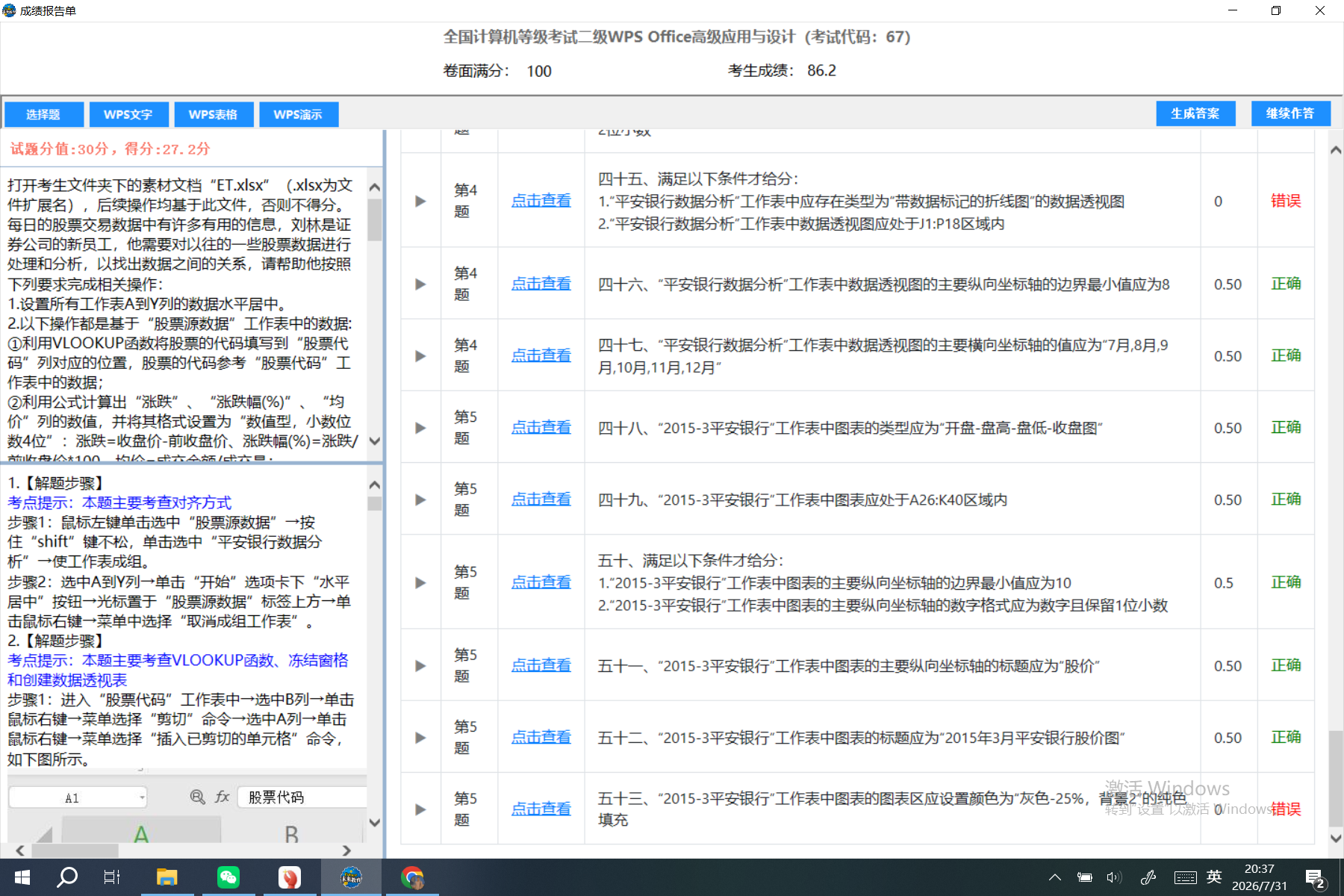Screen dimensions: 1344x896
Task: Expand the 四十八 question row
Action: (420, 428)
